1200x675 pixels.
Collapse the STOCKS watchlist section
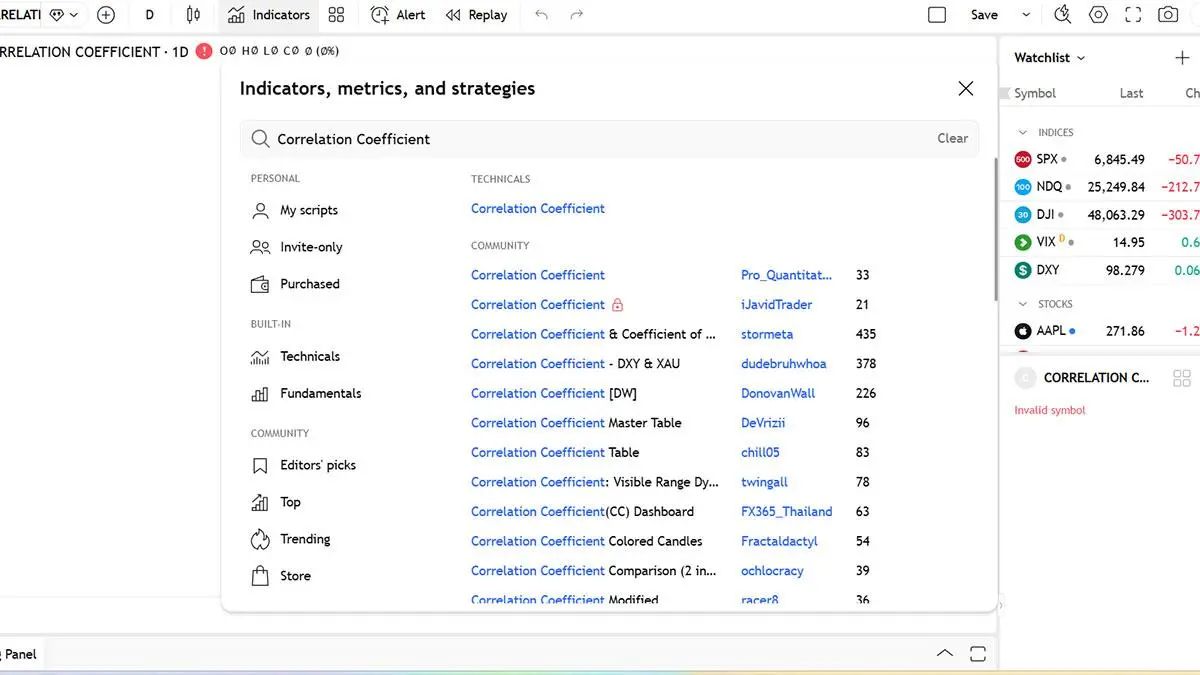click(1022, 304)
